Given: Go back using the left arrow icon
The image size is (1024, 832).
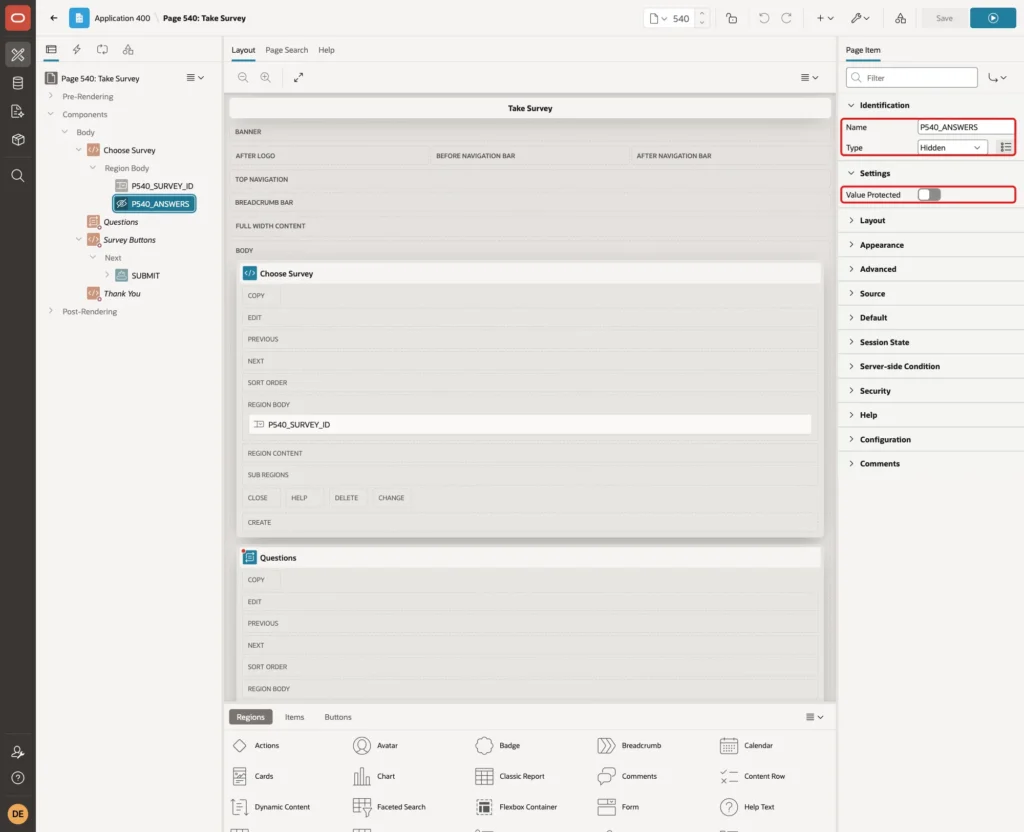Looking at the screenshot, I should (x=54, y=18).
